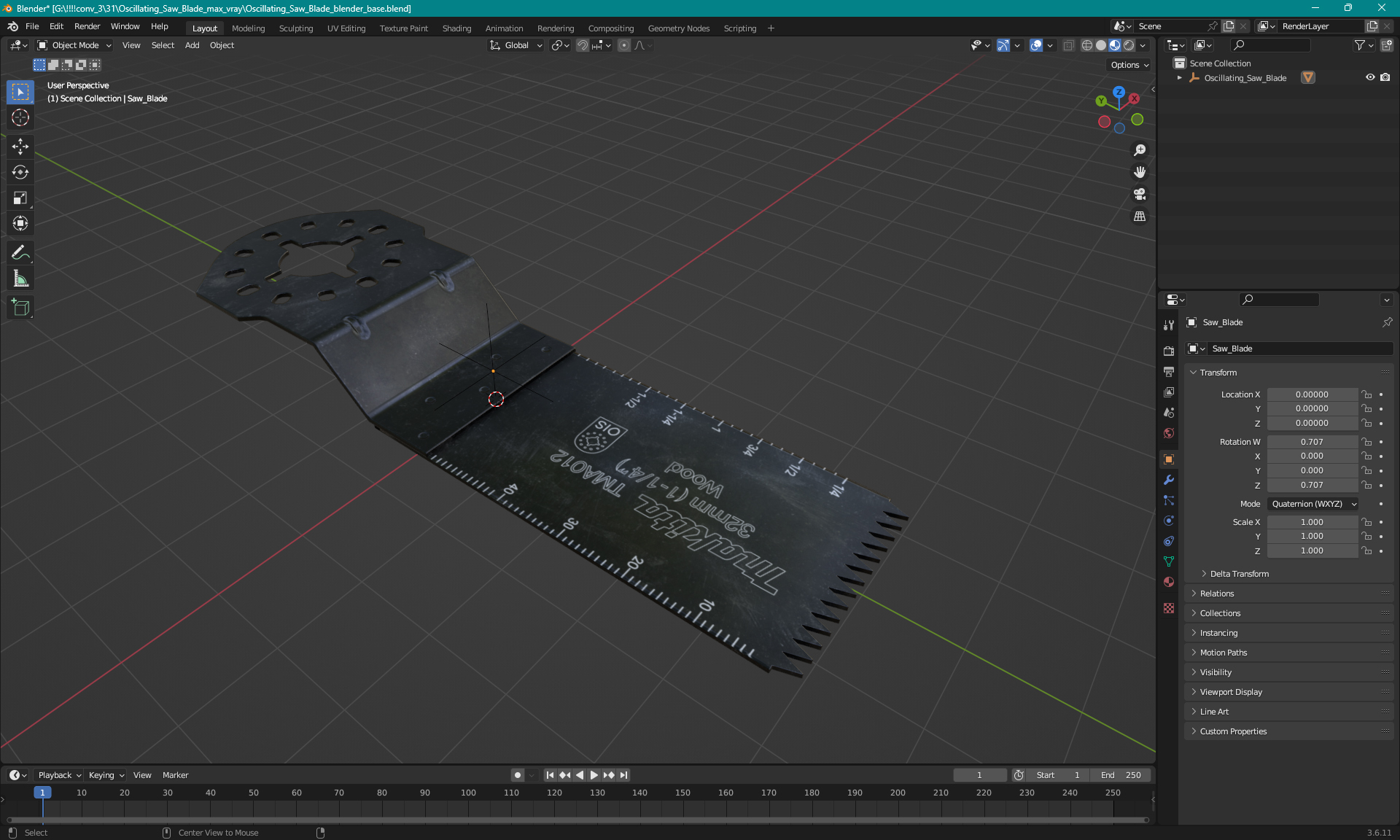This screenshot has height=840, width=1400.
Task: Open the Output properties tab
Action: 1169,371
